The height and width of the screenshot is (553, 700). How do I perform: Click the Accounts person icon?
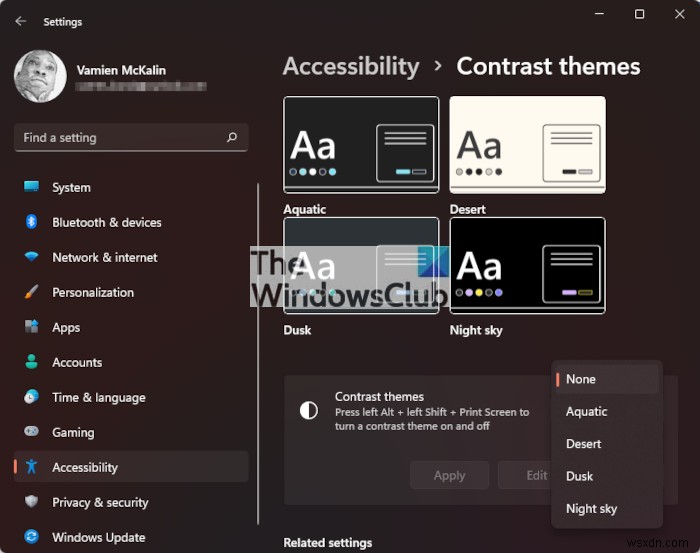pyautogui.click(x=31, y=362)
